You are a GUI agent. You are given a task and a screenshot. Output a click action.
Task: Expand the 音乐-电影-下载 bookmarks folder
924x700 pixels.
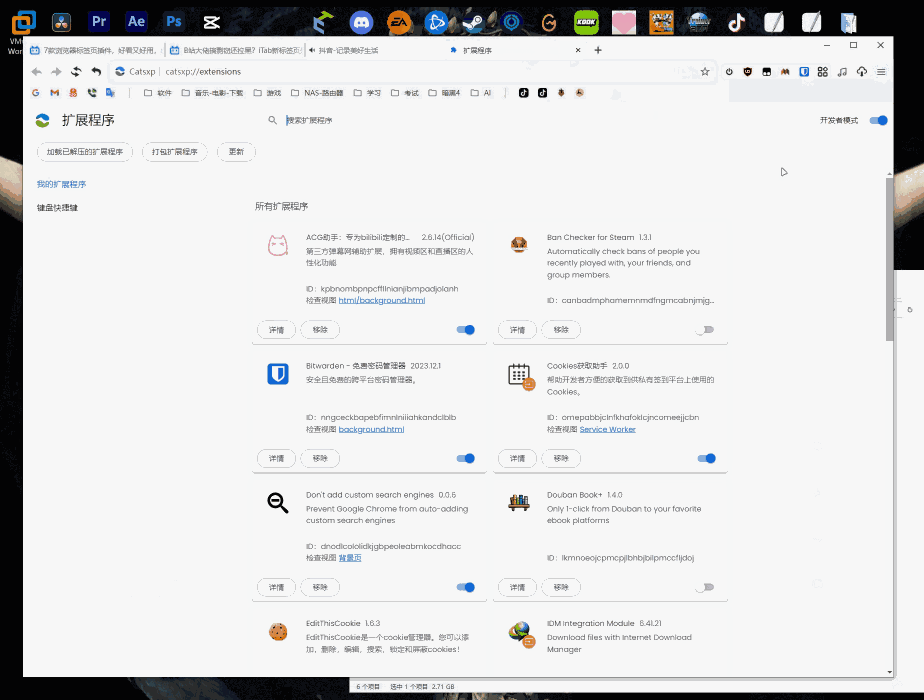click(212, 93)
